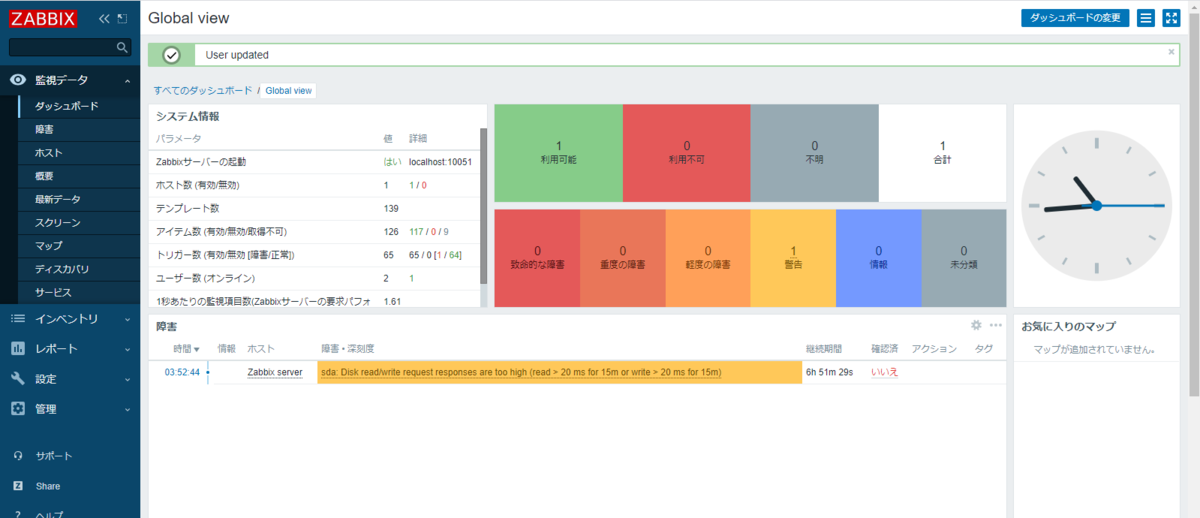Click the green success checkmark icon
Image resolution: width=1200 pixels, height=518 pixels.
coord(171,55)
